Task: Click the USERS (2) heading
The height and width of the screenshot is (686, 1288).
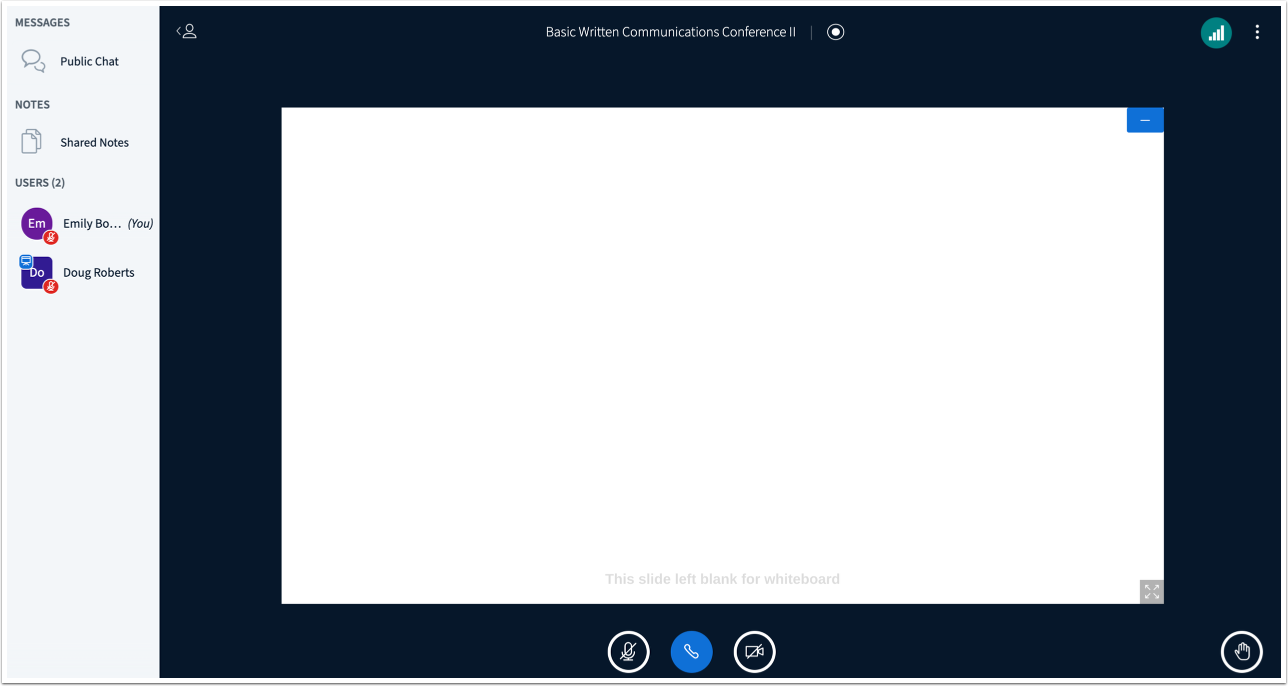Action: [40, 183]
